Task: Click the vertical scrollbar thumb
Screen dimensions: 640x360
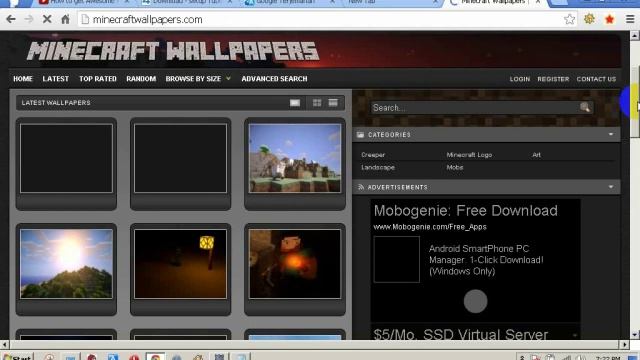Action: pos(635,101)
